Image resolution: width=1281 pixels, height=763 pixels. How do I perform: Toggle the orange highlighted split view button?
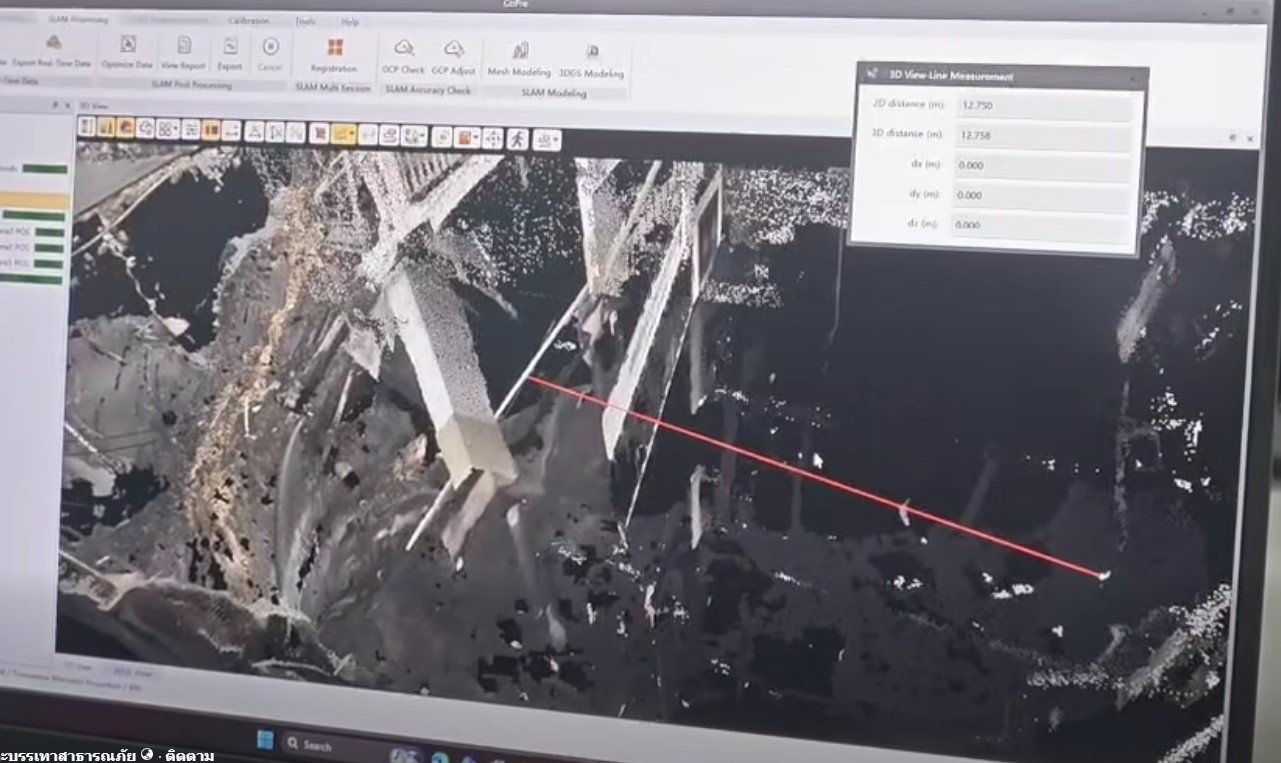211,129
